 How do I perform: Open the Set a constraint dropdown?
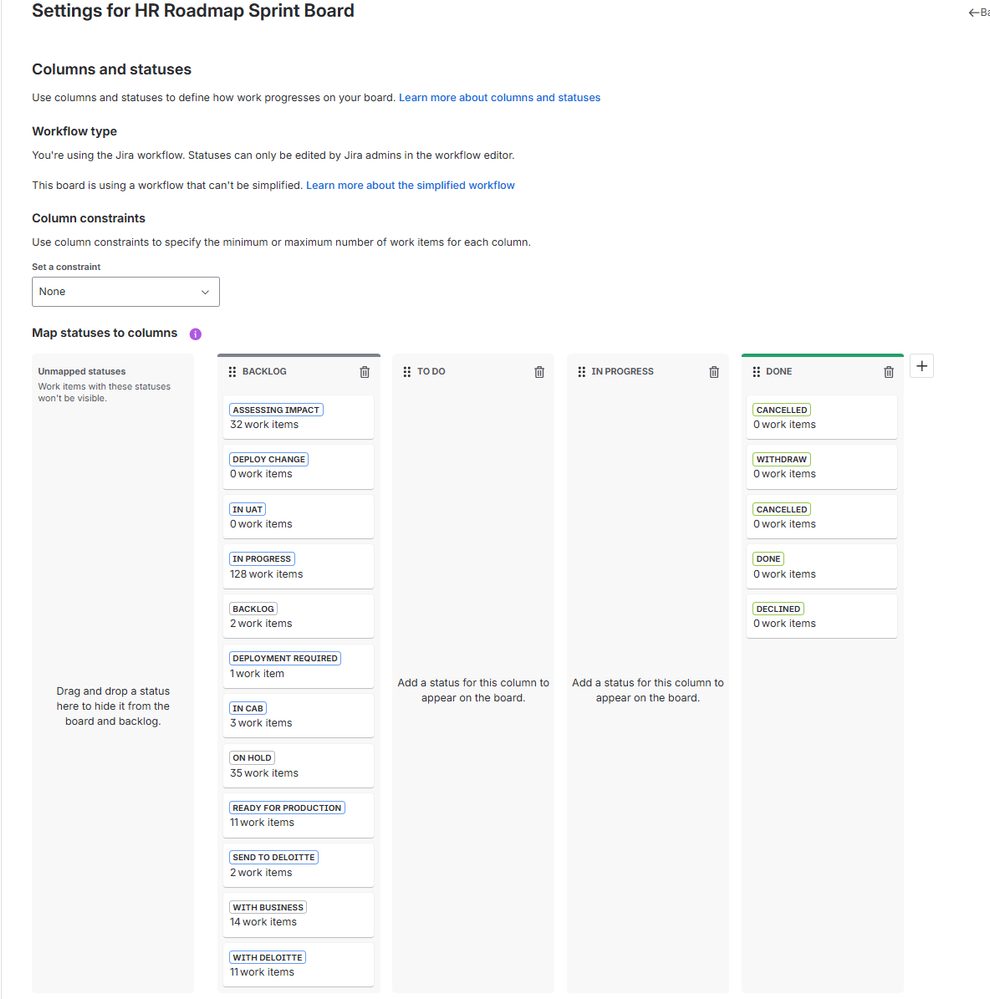(125, 291)
